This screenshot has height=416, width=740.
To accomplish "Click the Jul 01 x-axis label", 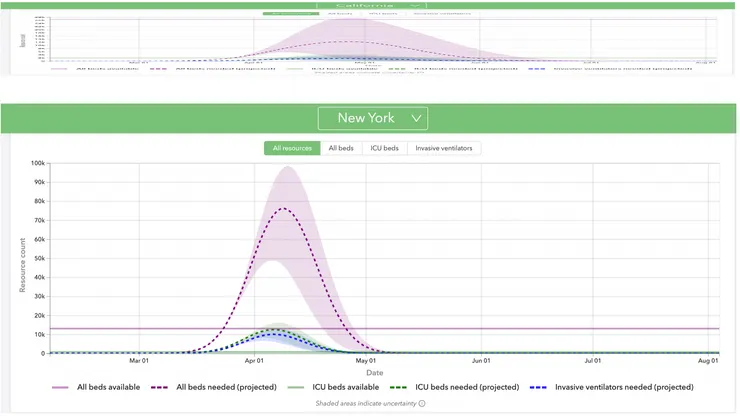I will (593, 361).
